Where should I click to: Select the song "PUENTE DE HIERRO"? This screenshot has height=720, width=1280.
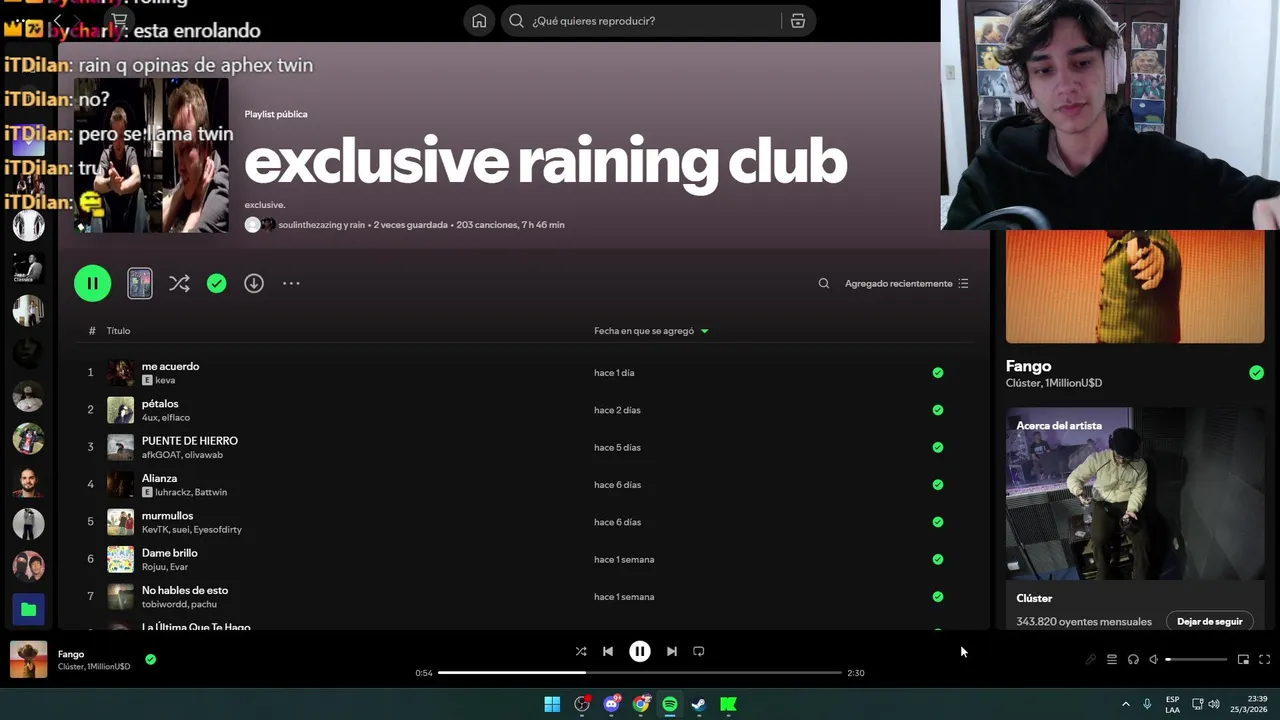click(189, 441)
